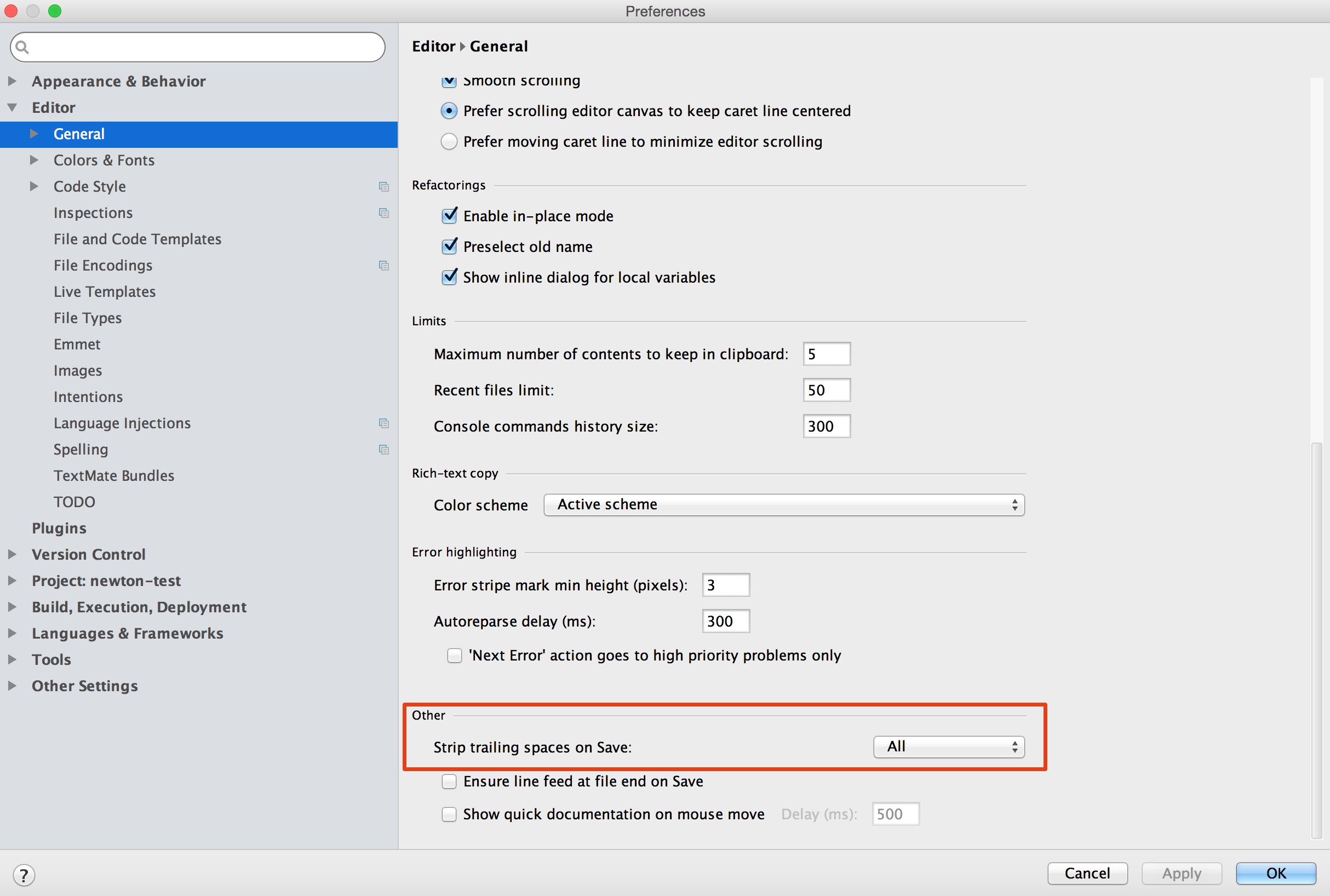Image resolution: width=1330 pixels, height=896 pixels.
Task: Open the TODO settings page
Action: 74,502
